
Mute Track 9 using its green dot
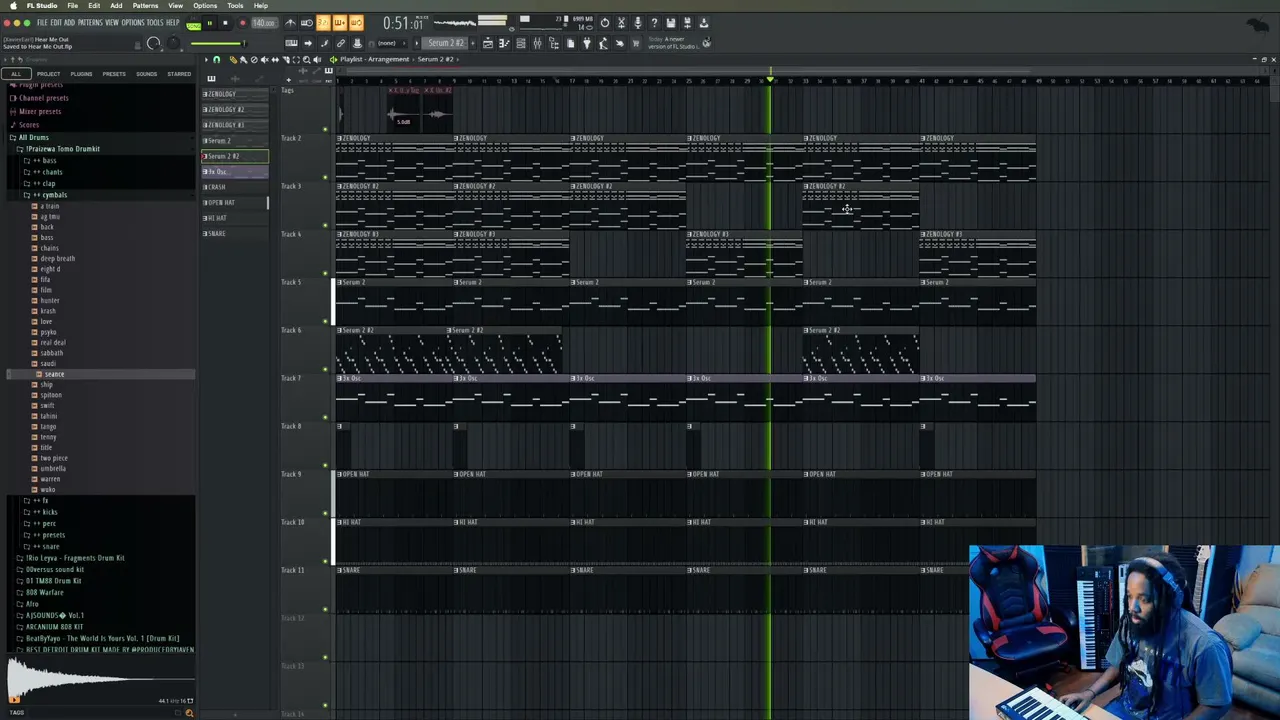325,513
